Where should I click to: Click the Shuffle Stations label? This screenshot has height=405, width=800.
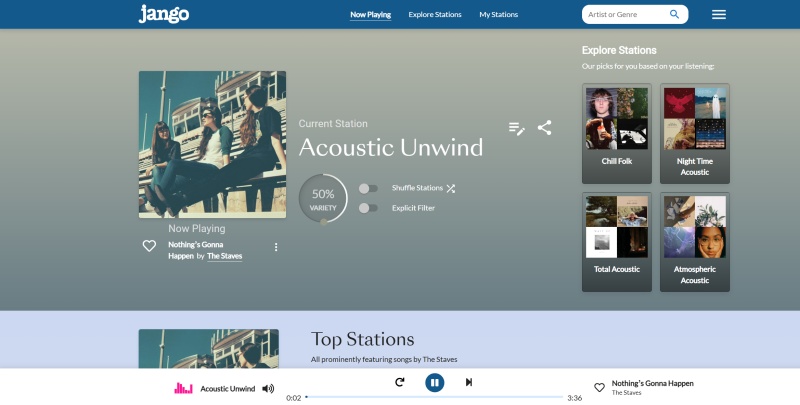[x=417, y=188]
